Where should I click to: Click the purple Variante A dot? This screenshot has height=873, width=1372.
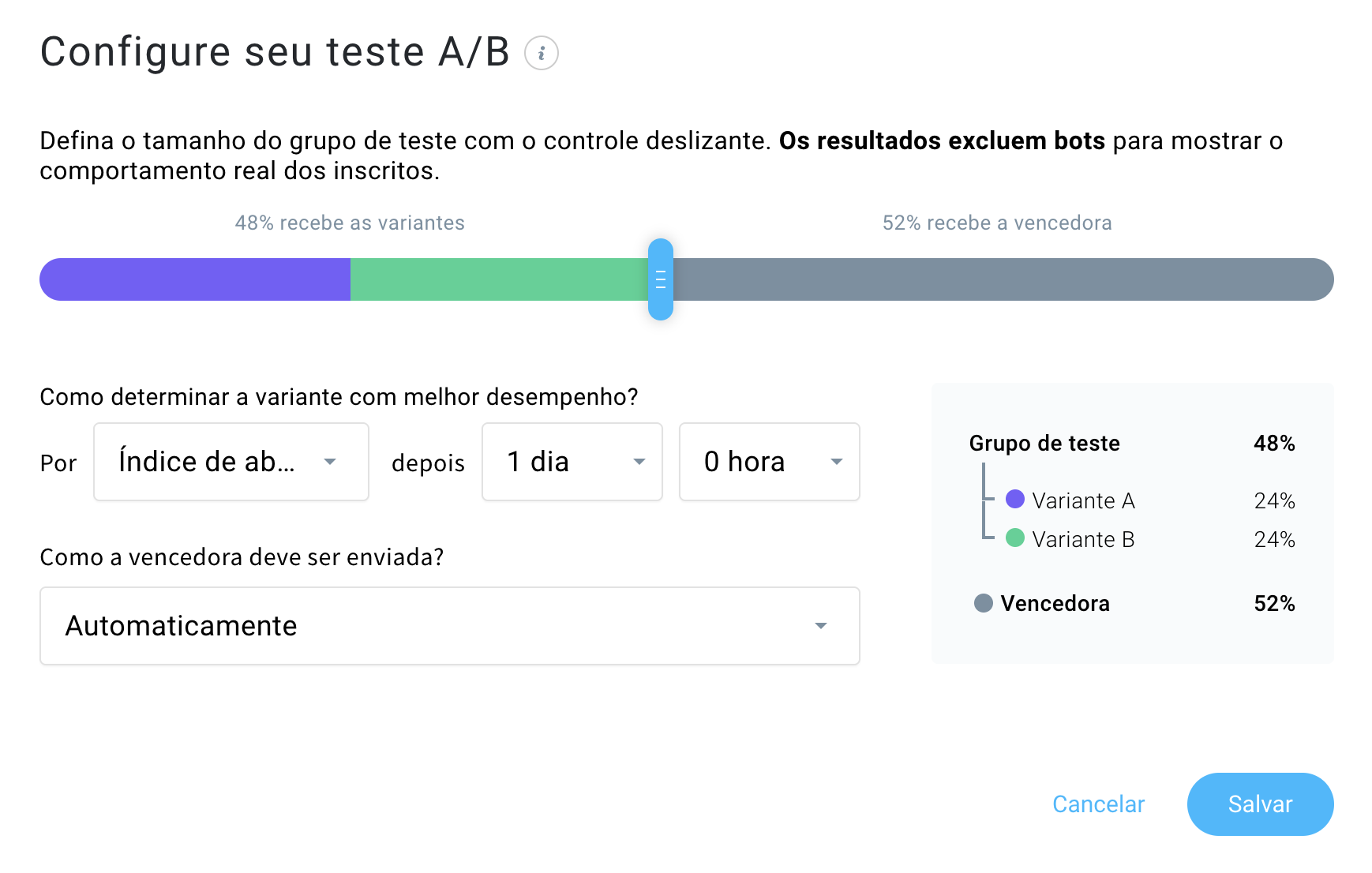click(1015, 499)
